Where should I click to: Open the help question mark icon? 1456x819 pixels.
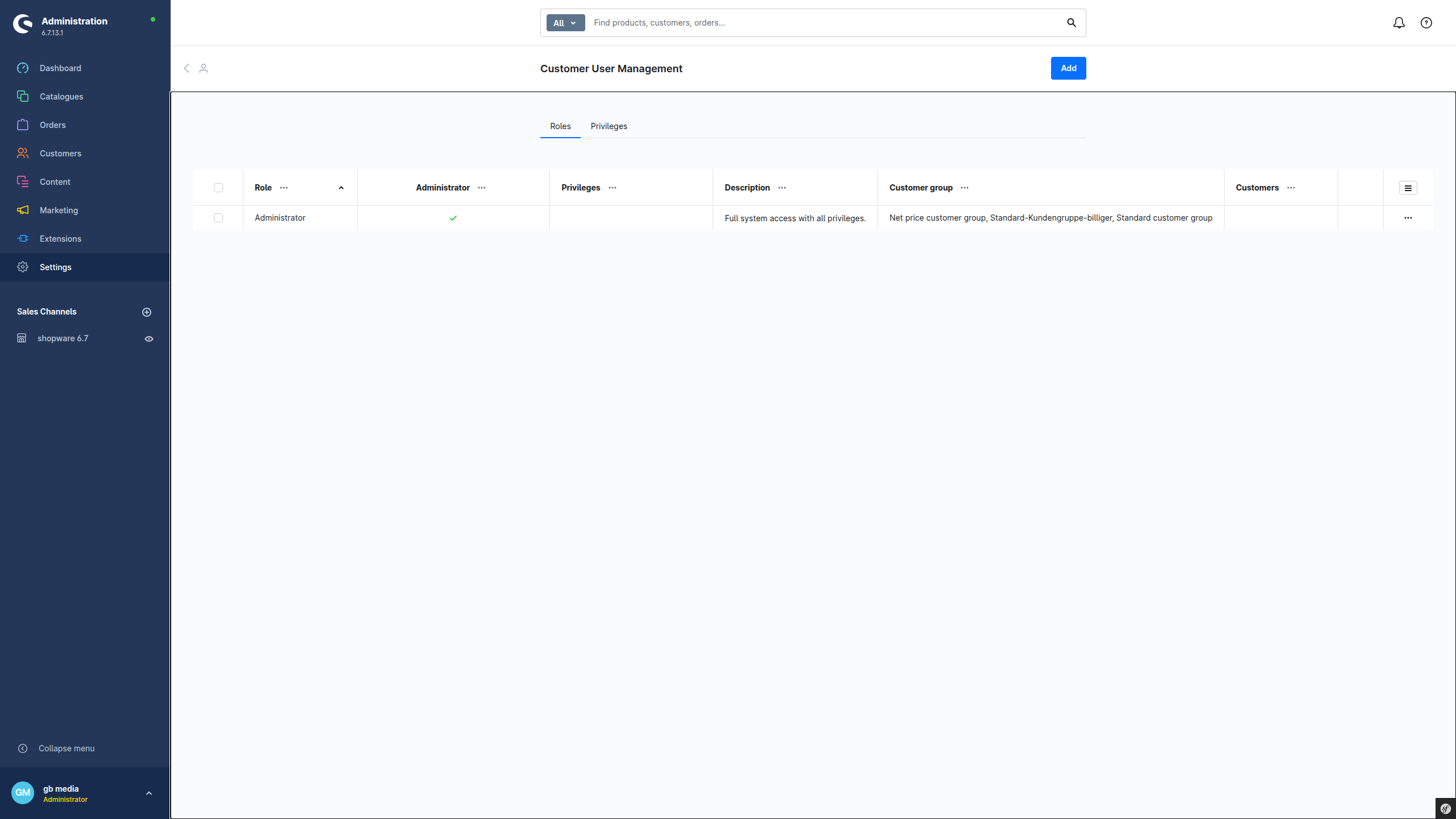[x=1426, y=23]
